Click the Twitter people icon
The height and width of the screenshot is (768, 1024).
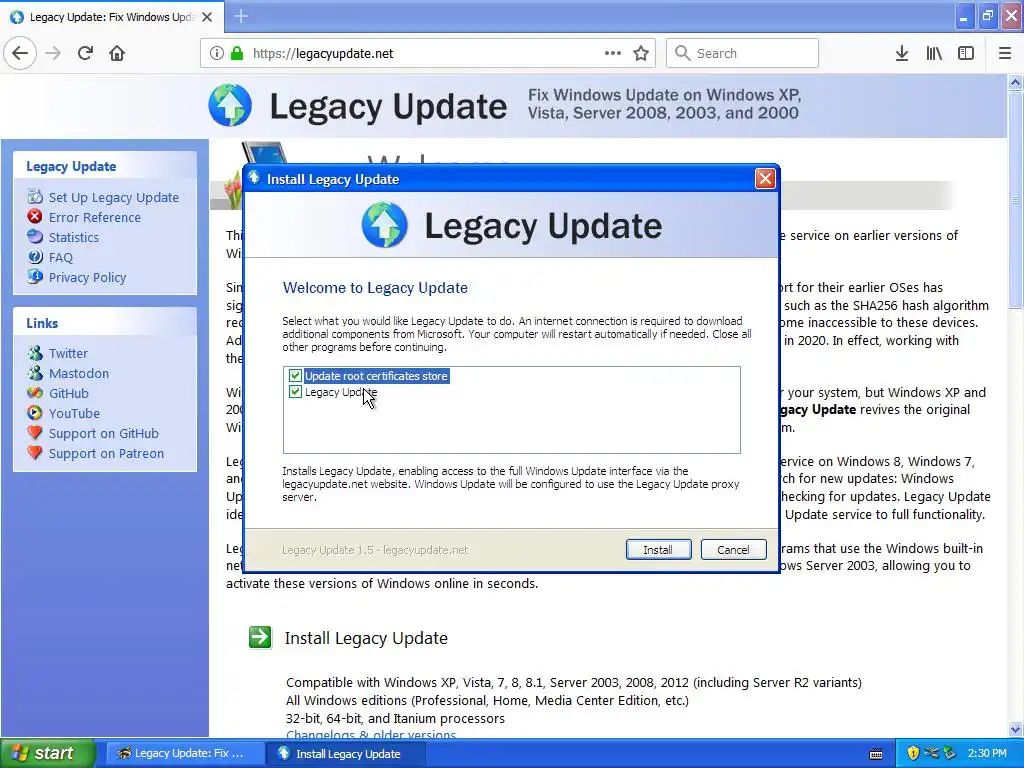(35, 353)
